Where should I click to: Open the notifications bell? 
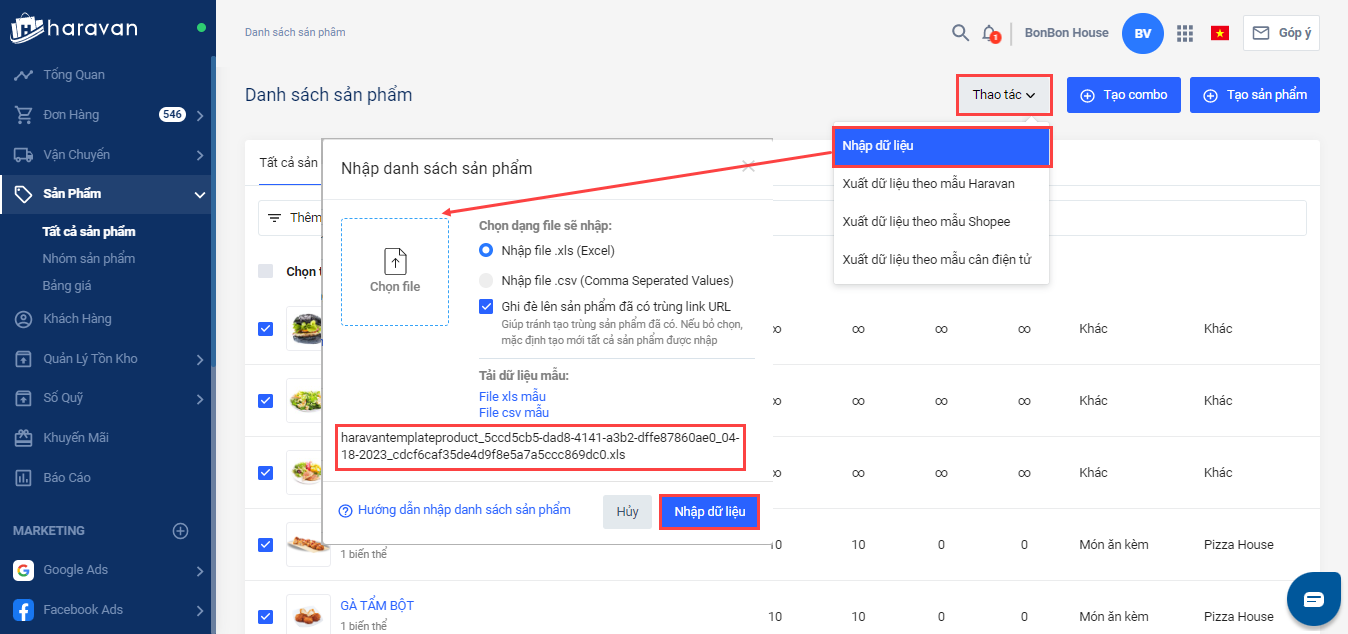point(989,33)
